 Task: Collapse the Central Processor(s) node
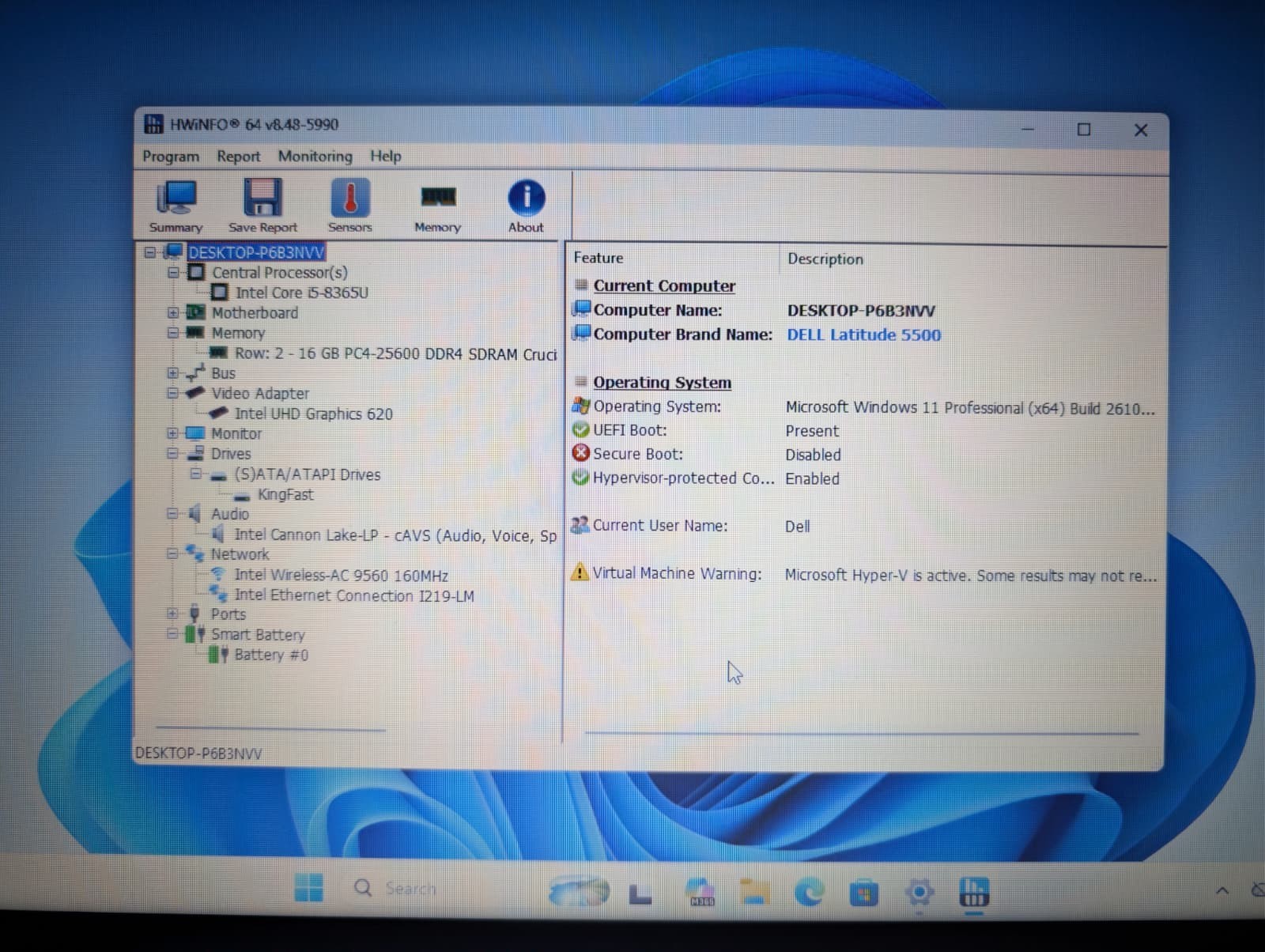tap(173, 272)
